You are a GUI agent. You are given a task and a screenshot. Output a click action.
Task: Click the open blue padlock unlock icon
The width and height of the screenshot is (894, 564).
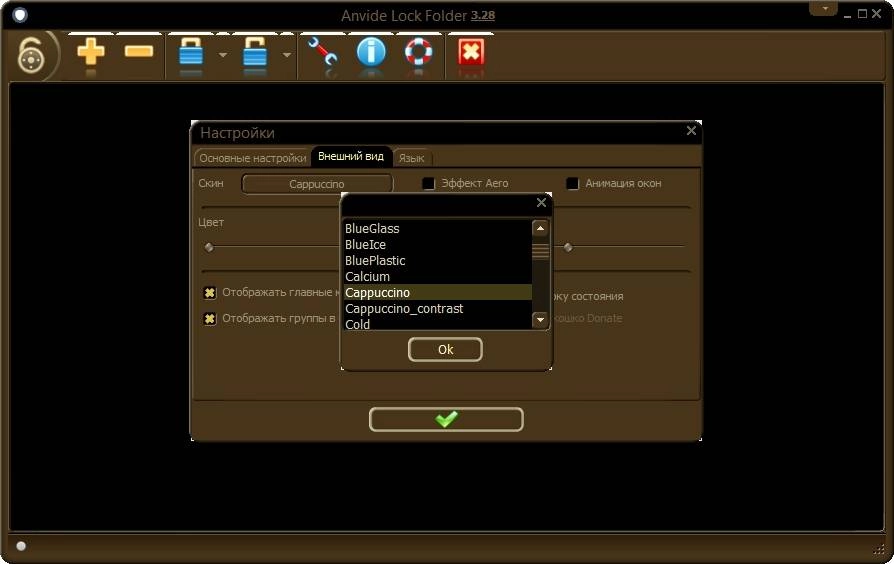pos(255,52)
